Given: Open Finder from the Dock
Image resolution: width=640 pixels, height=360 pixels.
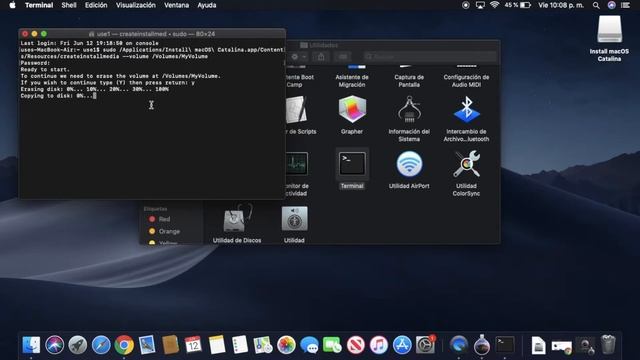Looking at the screenshot, I should [31, 345].
